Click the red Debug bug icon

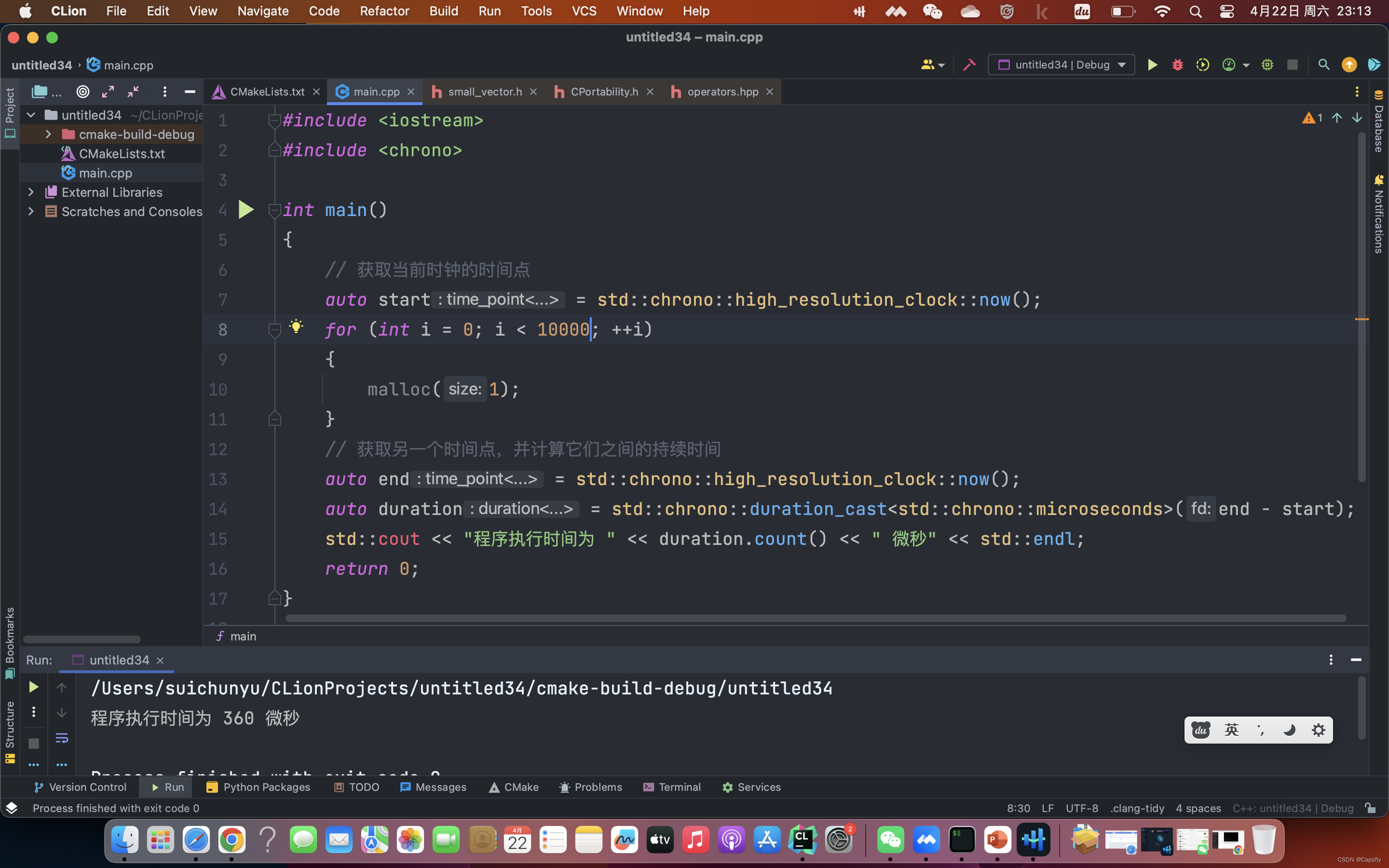coord(1177,65)
